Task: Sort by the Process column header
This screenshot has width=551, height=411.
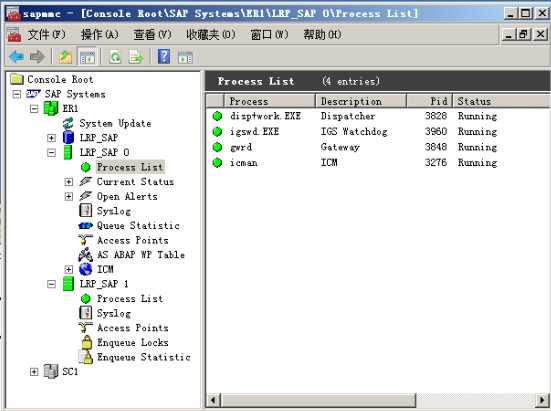Action: [270, 101]
